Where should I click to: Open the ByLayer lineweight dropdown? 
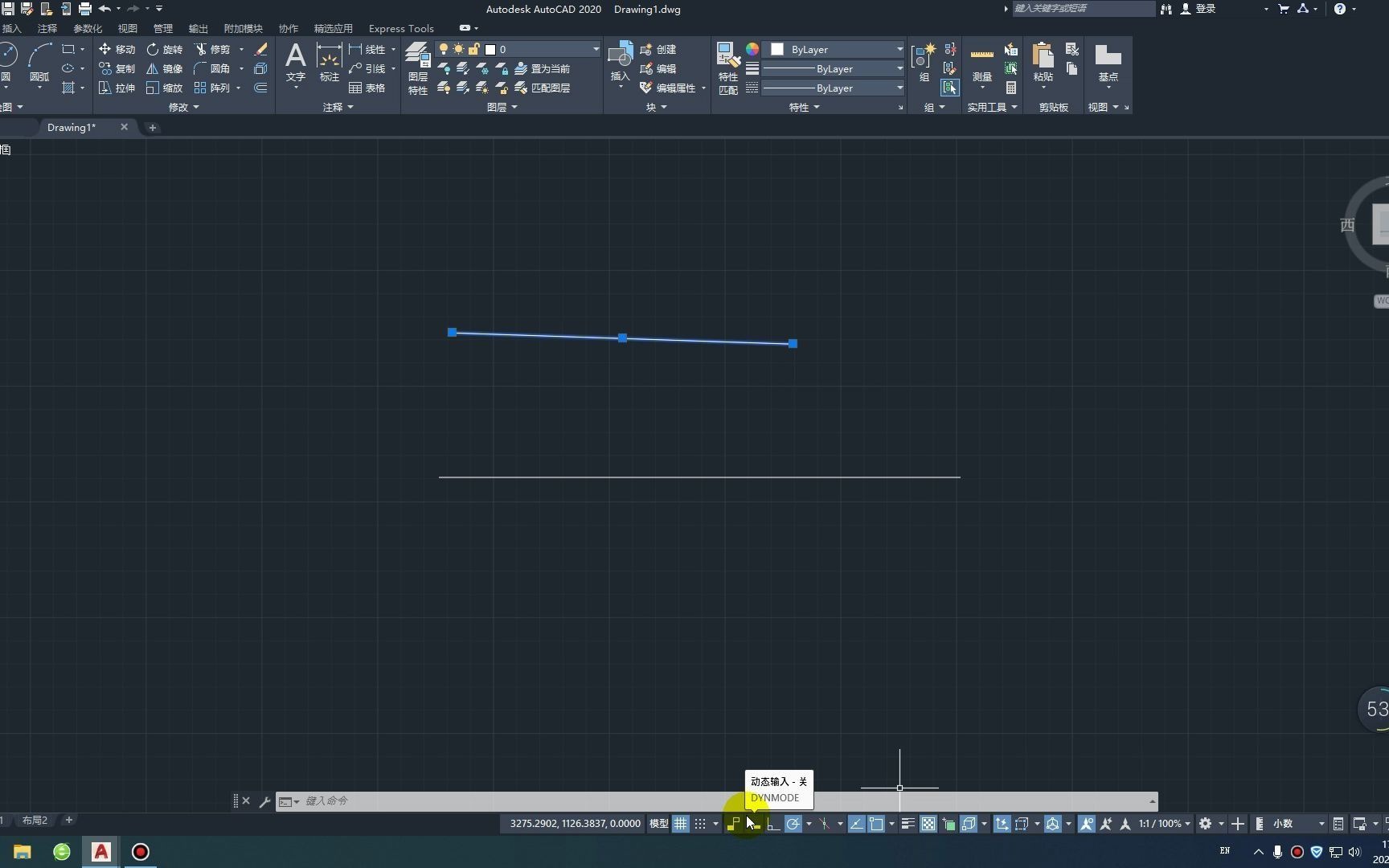(x=833, y=68)
